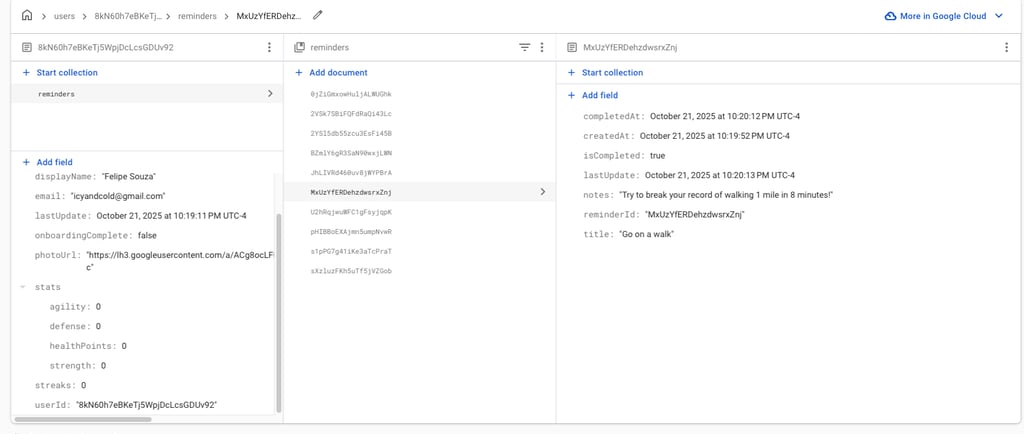This screenshot has width=1024, height=434.
Task: Select the users breadcrumb item
Action: click(x=65, y=16)
